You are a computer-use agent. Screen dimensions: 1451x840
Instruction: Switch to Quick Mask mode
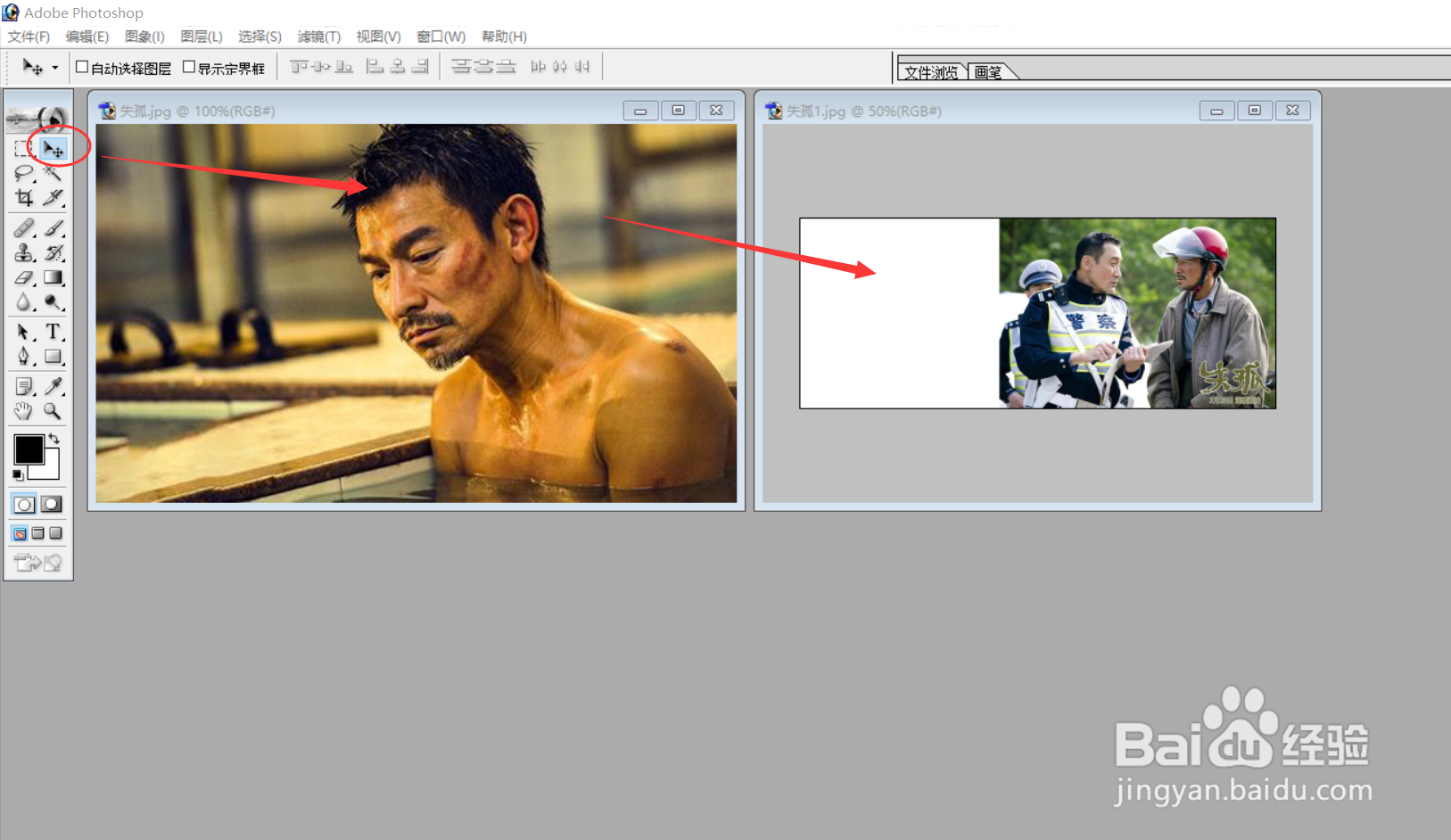tap(53, 504)
